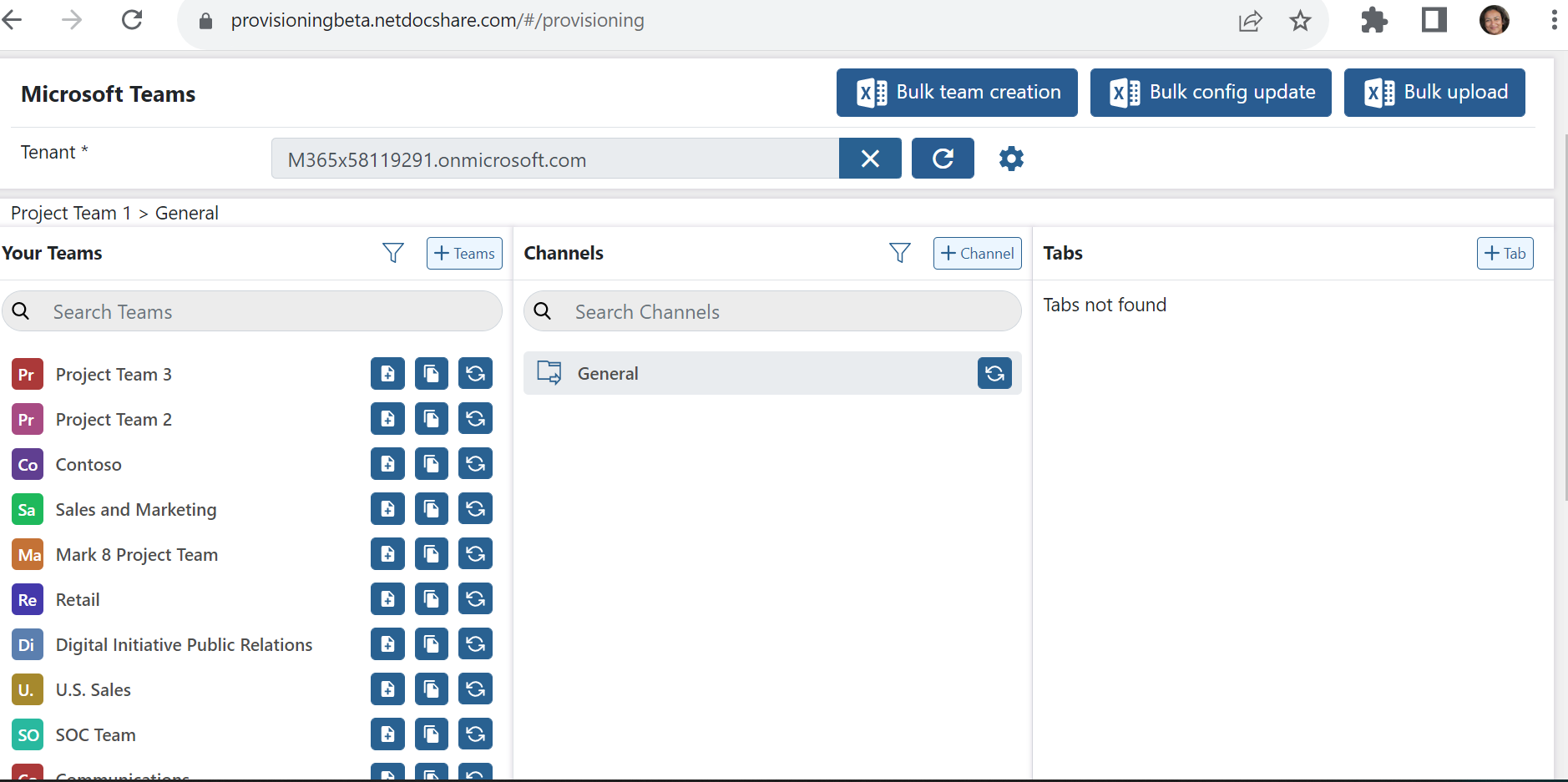Click Bulk config update button

click(x=1211, y=93)
